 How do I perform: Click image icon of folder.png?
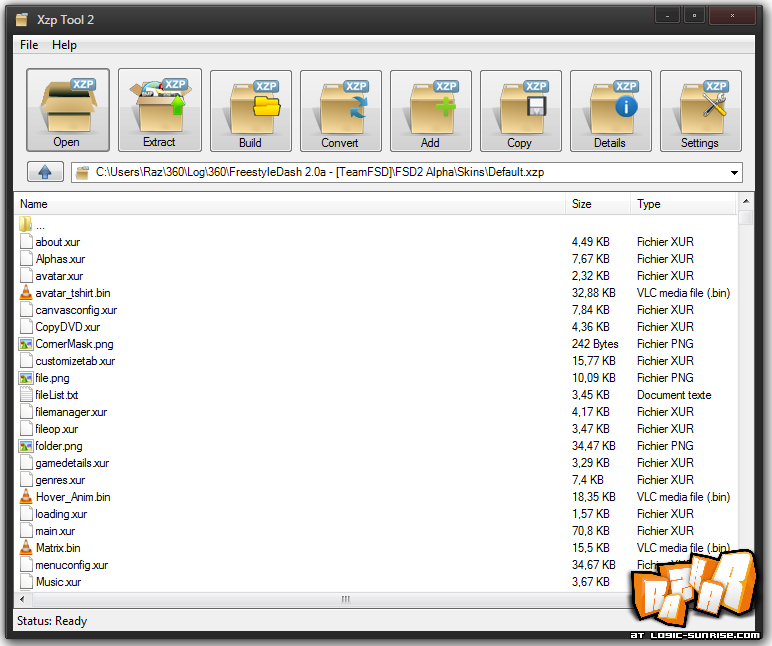point(26,446)
